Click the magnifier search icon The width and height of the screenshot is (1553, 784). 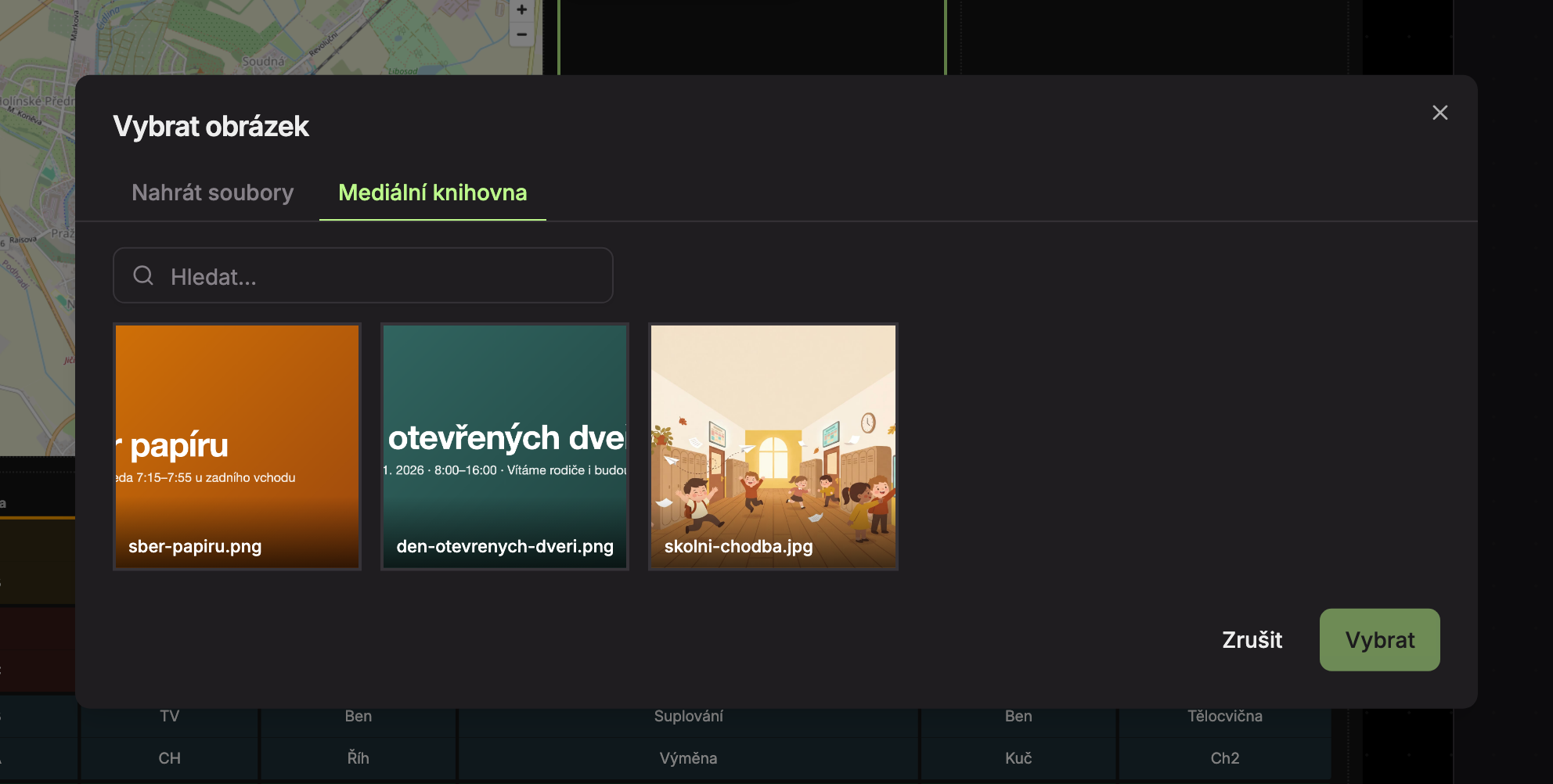point(143,275)
